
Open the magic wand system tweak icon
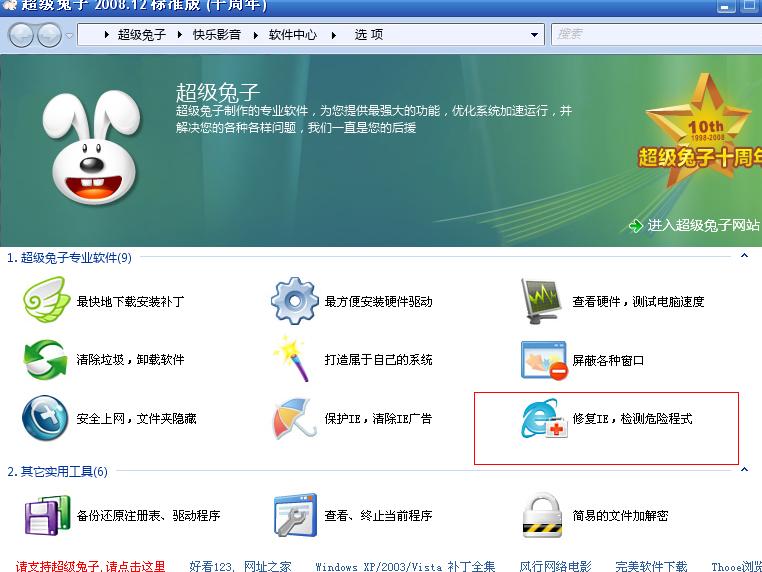coord(292,359)
